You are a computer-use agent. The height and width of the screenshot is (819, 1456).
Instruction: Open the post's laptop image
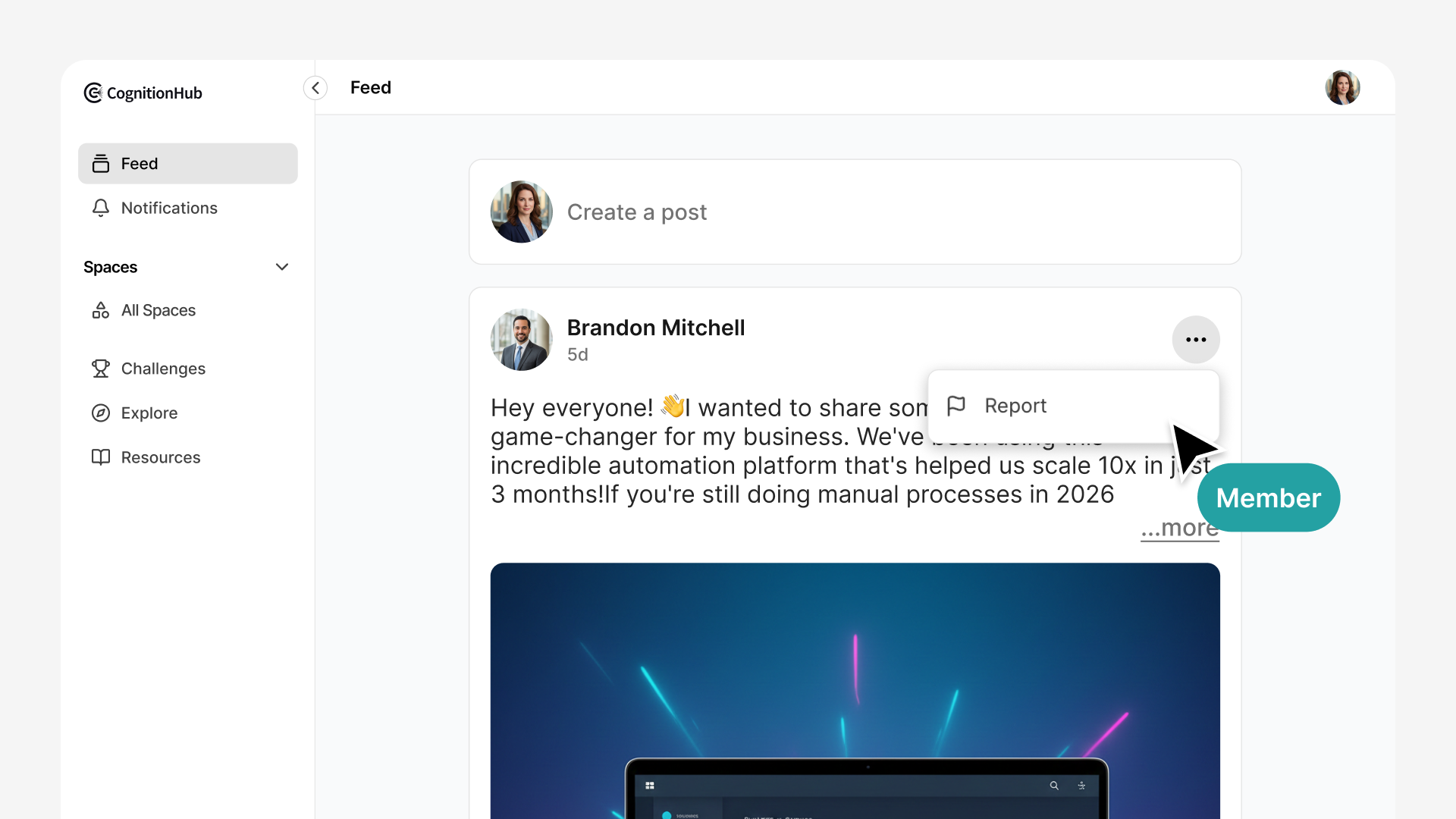(855, 690)
